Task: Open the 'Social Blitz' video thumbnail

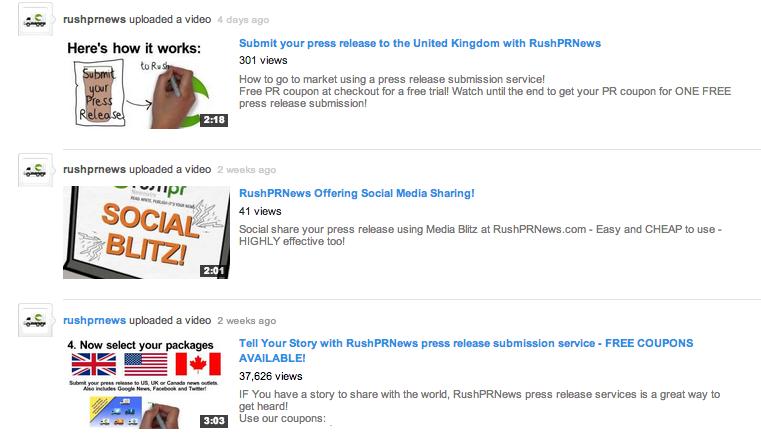Action: pyautogui.click(x=146, y=232)
